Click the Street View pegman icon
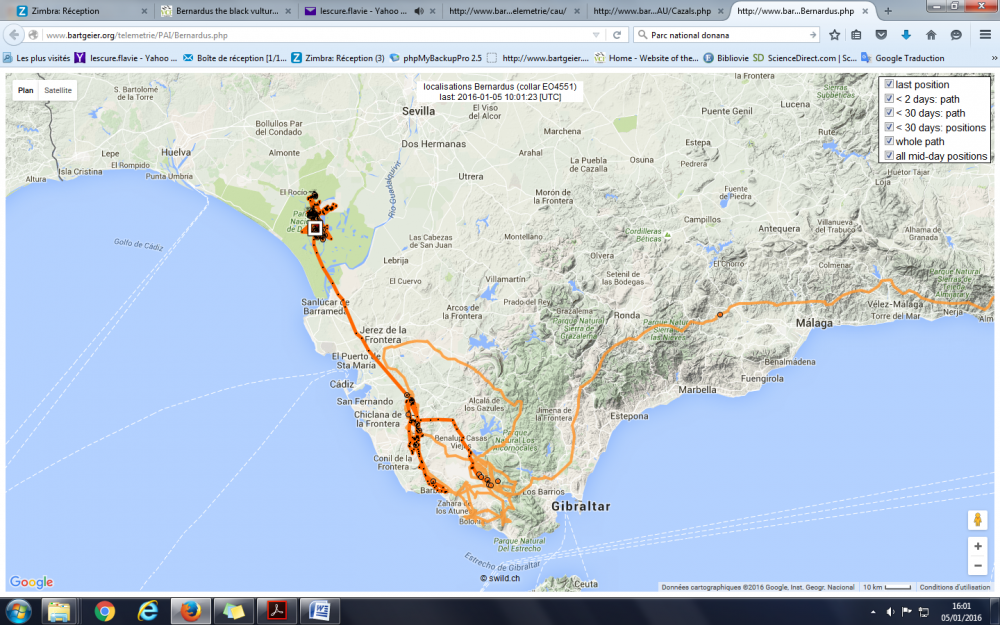This screenshot has width=1000, height=625. coord(977,520)
